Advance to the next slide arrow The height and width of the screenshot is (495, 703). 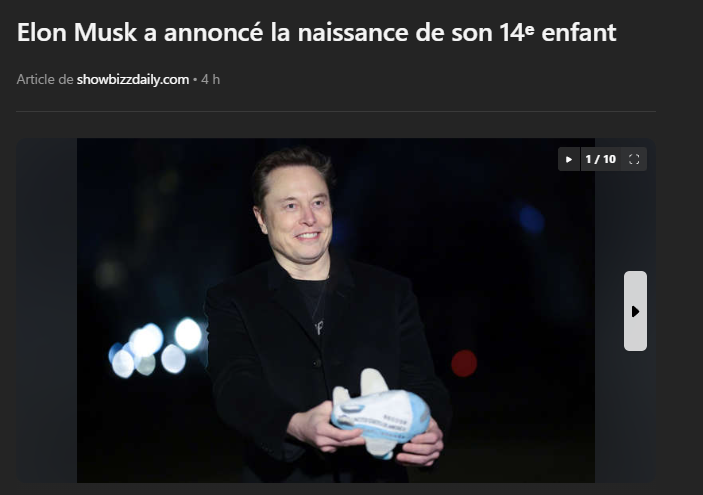(635, 311)
